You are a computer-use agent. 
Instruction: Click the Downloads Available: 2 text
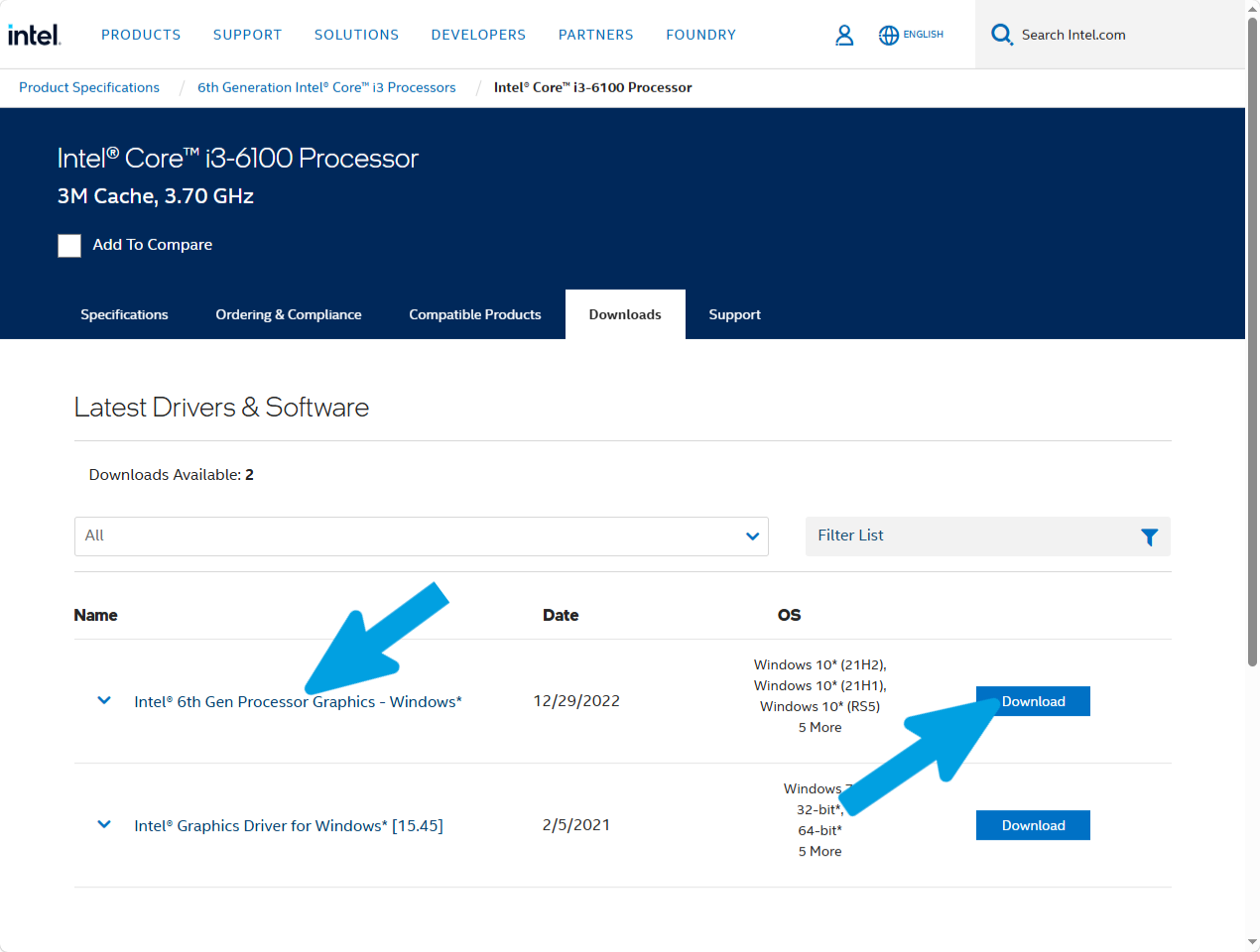(172, 475)
